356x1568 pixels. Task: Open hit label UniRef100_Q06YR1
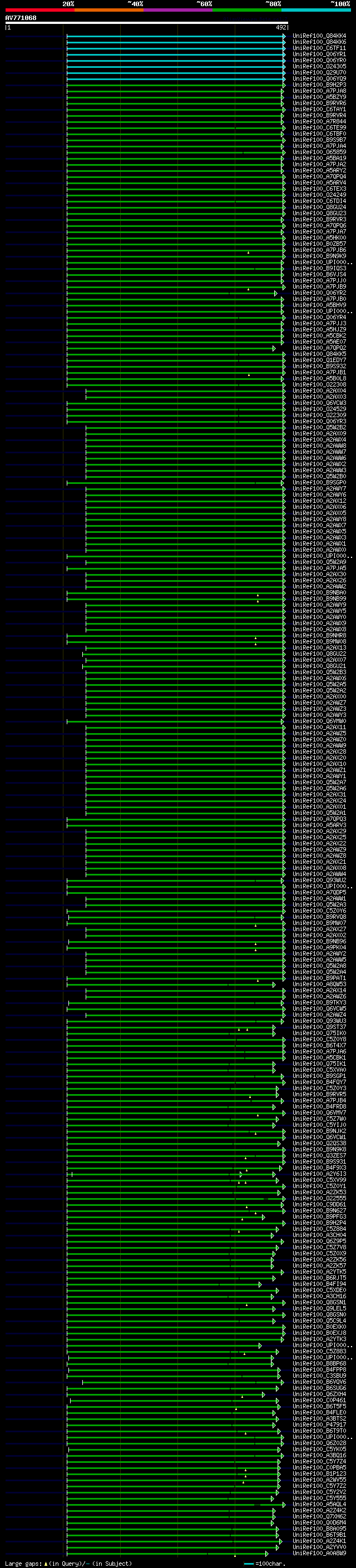319,54
